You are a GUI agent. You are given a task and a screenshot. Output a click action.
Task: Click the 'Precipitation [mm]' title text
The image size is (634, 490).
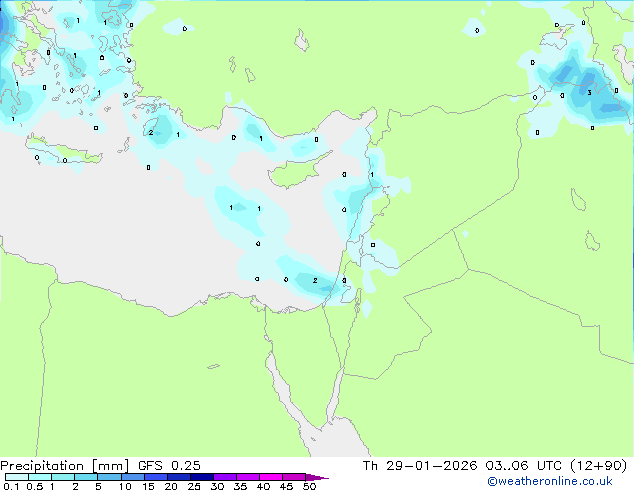(x=65, y=466)
